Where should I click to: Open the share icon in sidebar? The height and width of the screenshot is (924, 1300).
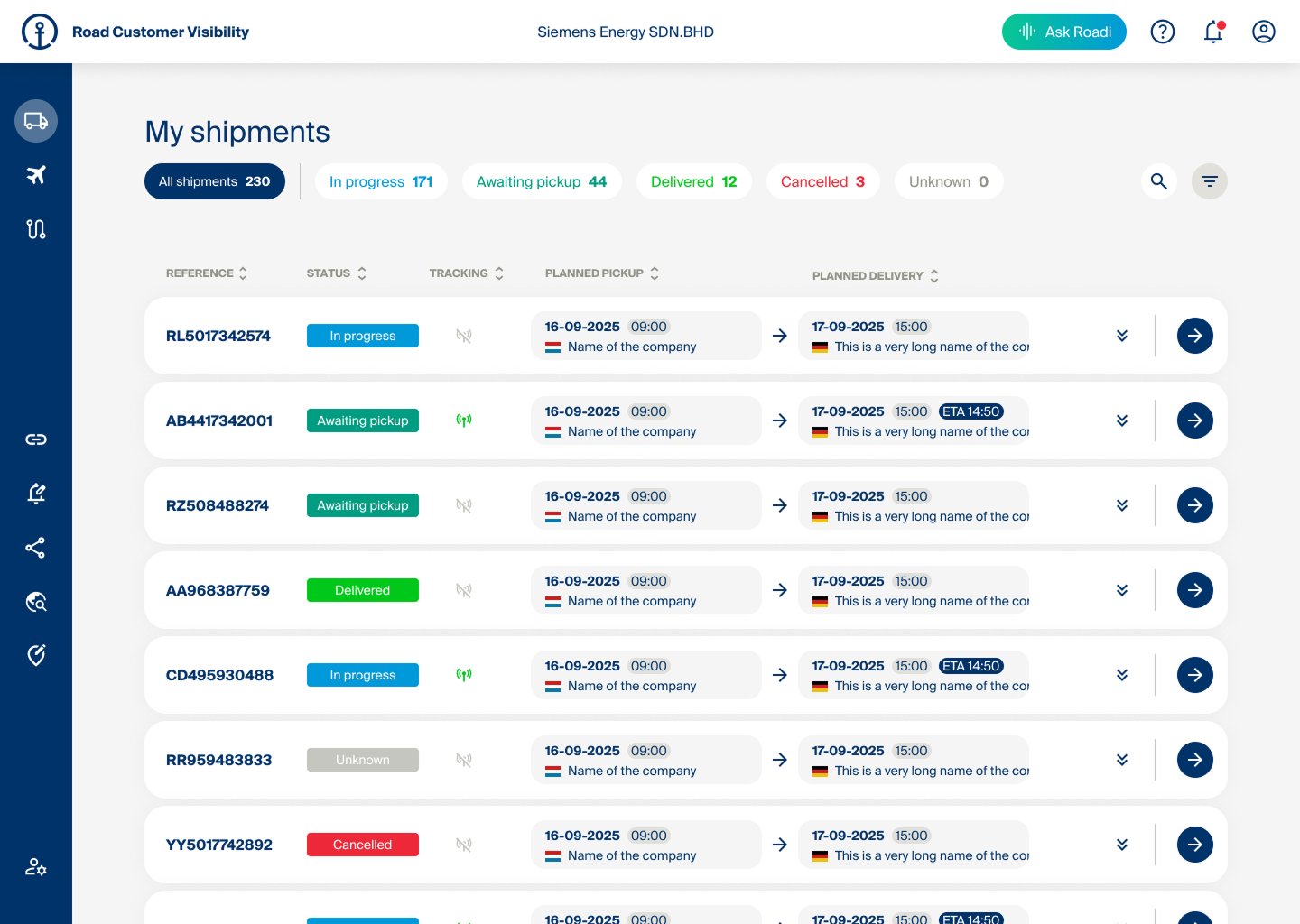point(36,548)
